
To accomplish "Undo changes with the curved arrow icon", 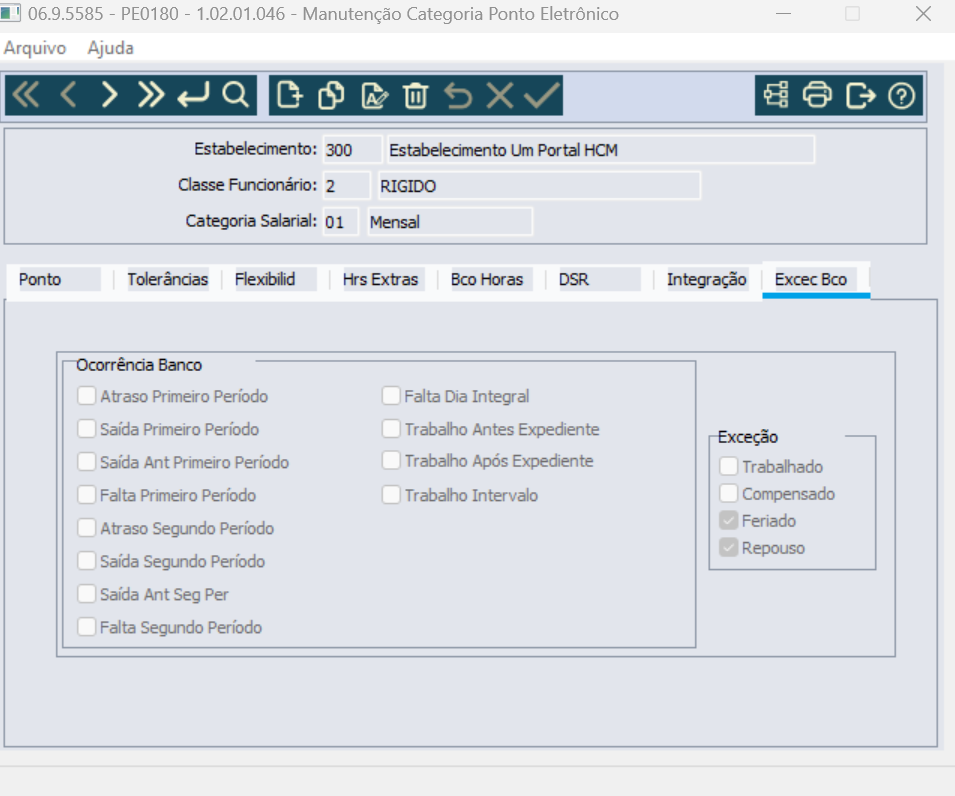I will [x=458, y=95].
